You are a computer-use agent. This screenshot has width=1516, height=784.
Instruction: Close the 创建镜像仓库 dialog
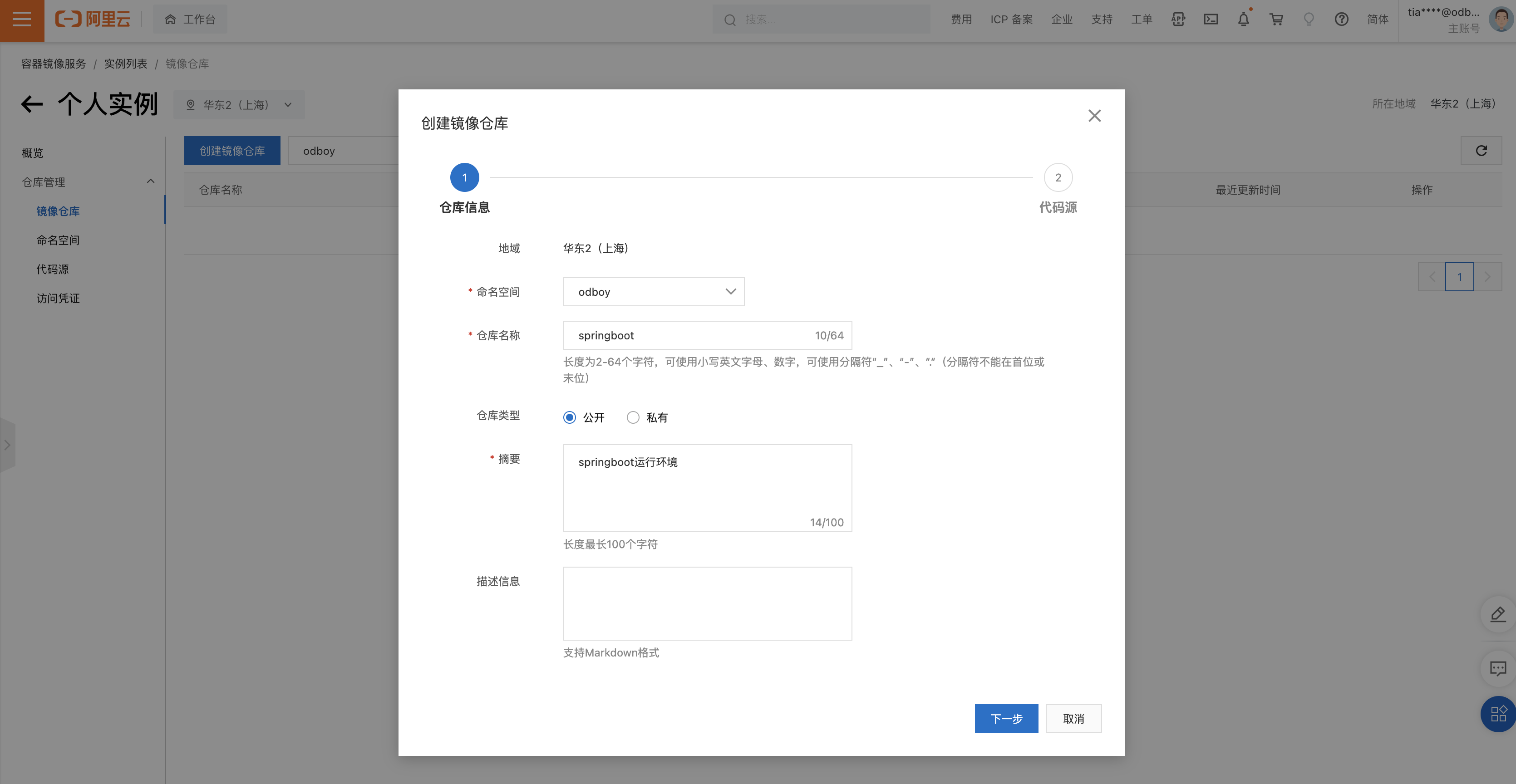tap(1094, 116)
